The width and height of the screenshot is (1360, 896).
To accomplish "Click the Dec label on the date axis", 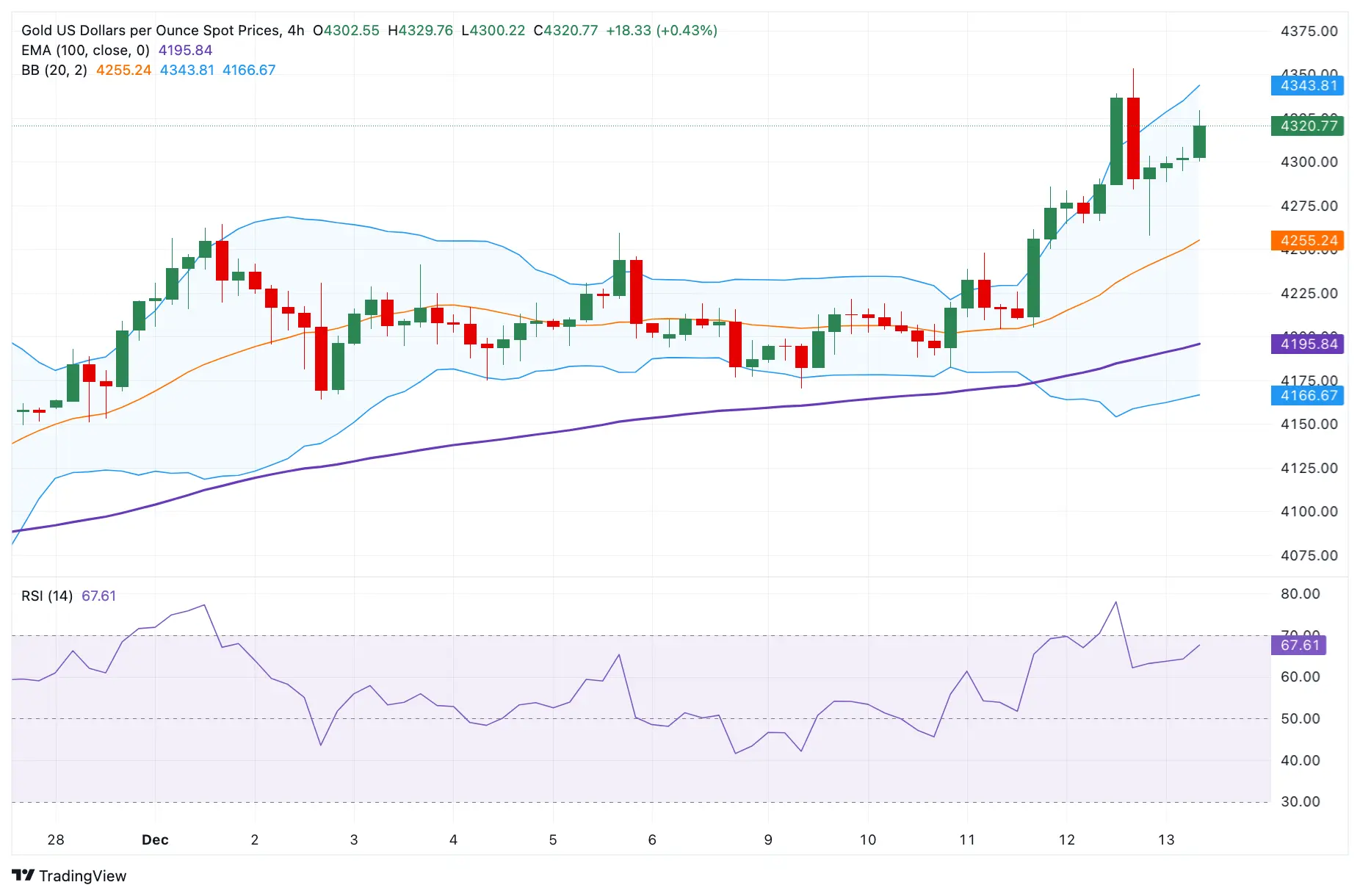I will coord(155,839).
